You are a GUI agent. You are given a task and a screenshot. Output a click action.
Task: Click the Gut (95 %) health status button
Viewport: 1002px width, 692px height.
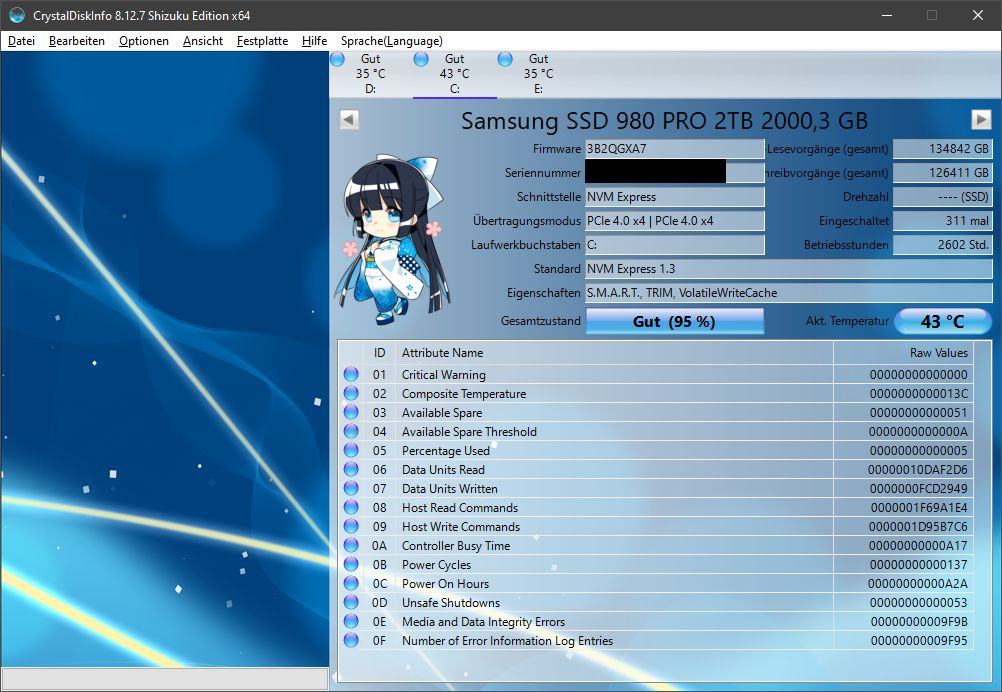click(674, 321)
